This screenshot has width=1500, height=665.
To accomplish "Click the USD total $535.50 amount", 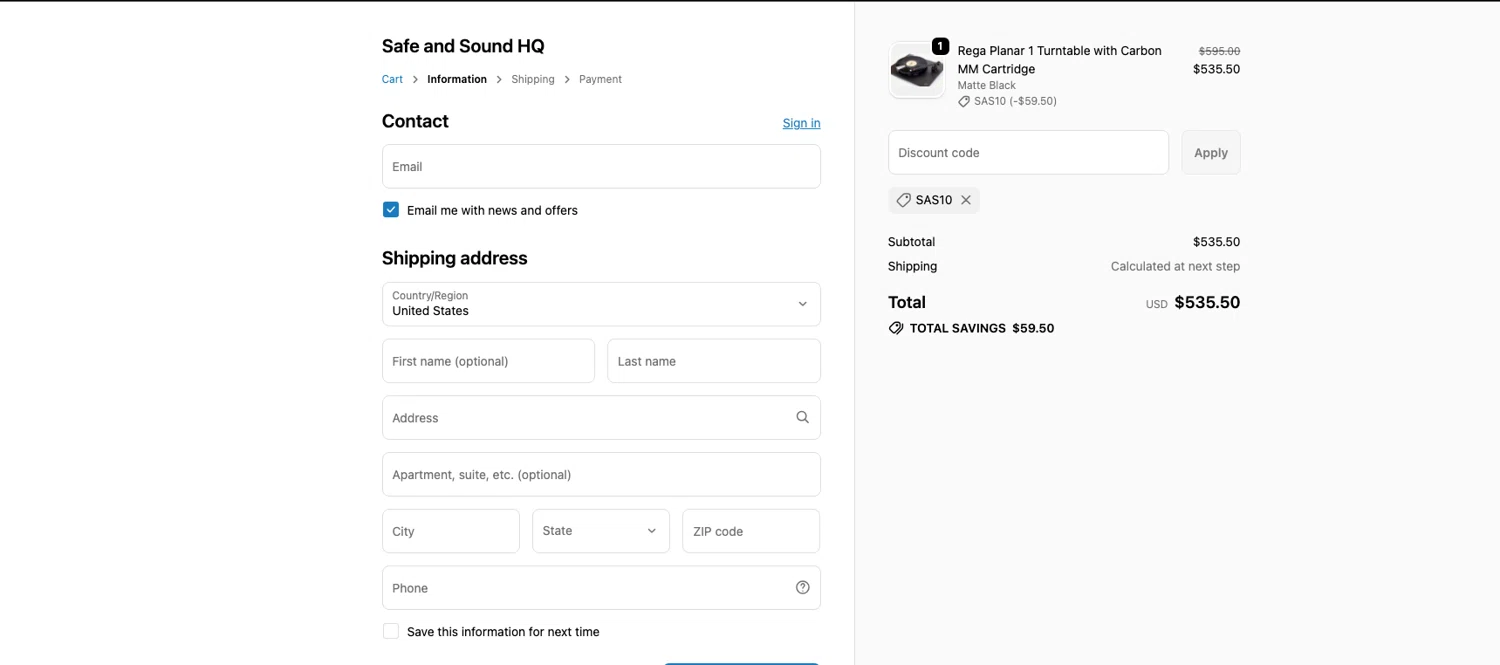I will [x=1207, y=302].
